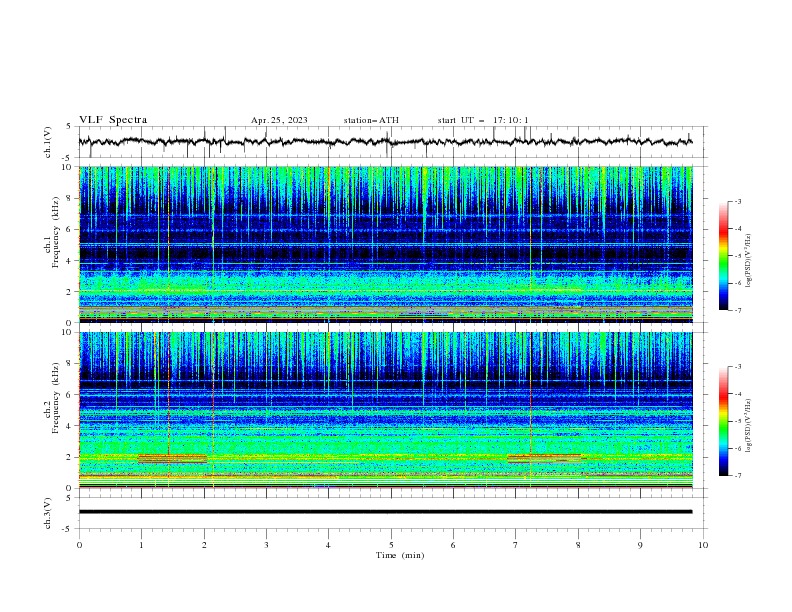
Task: Click the ch.1 voltage waveform trace
Action: pyautogui.click(x=385, y=142)
